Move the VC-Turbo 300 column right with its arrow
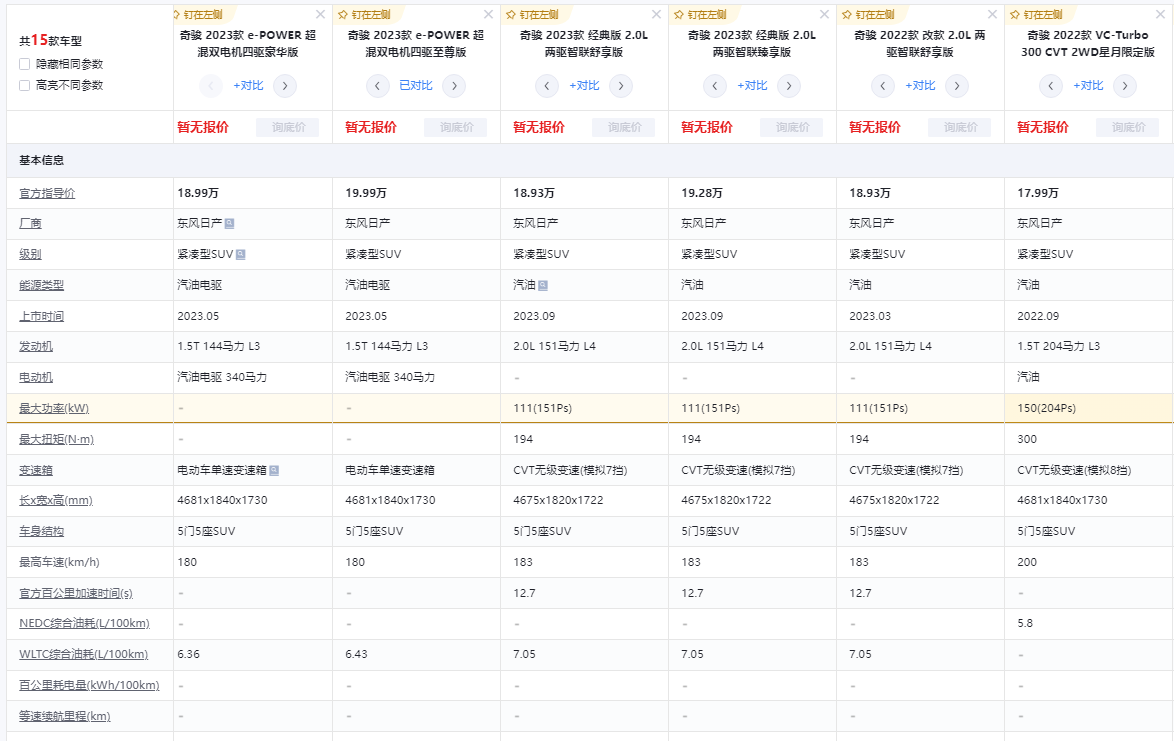This screenshot has height=741, width=1174. (1125, 86)
